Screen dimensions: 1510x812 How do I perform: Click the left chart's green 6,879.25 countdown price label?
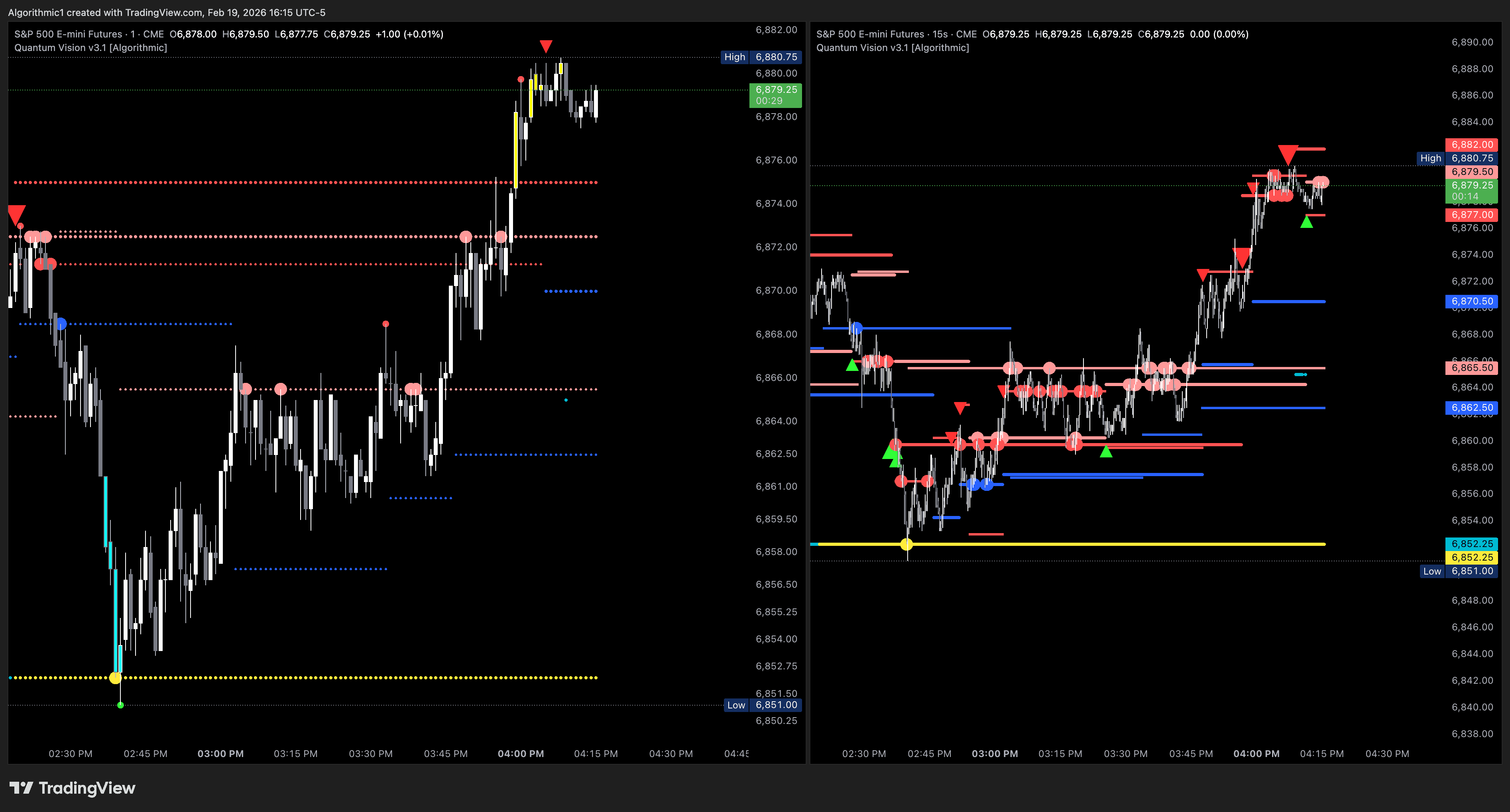click(x=775, y=95)
